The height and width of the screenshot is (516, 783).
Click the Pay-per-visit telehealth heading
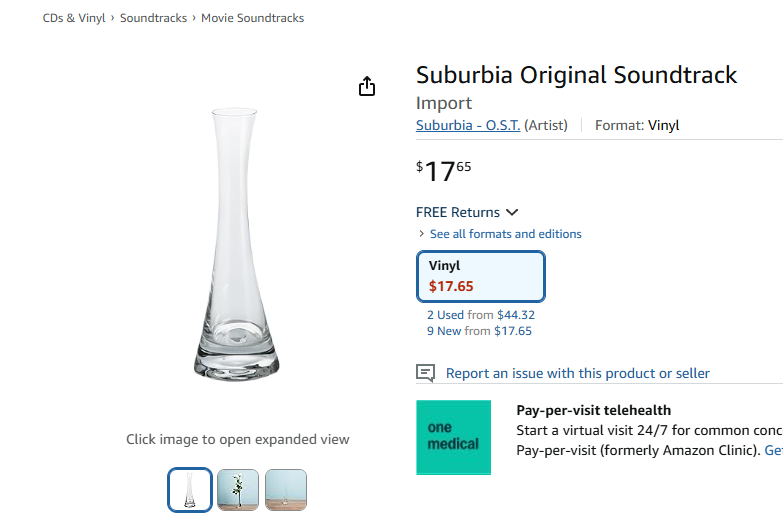click(x=593, y=410)
